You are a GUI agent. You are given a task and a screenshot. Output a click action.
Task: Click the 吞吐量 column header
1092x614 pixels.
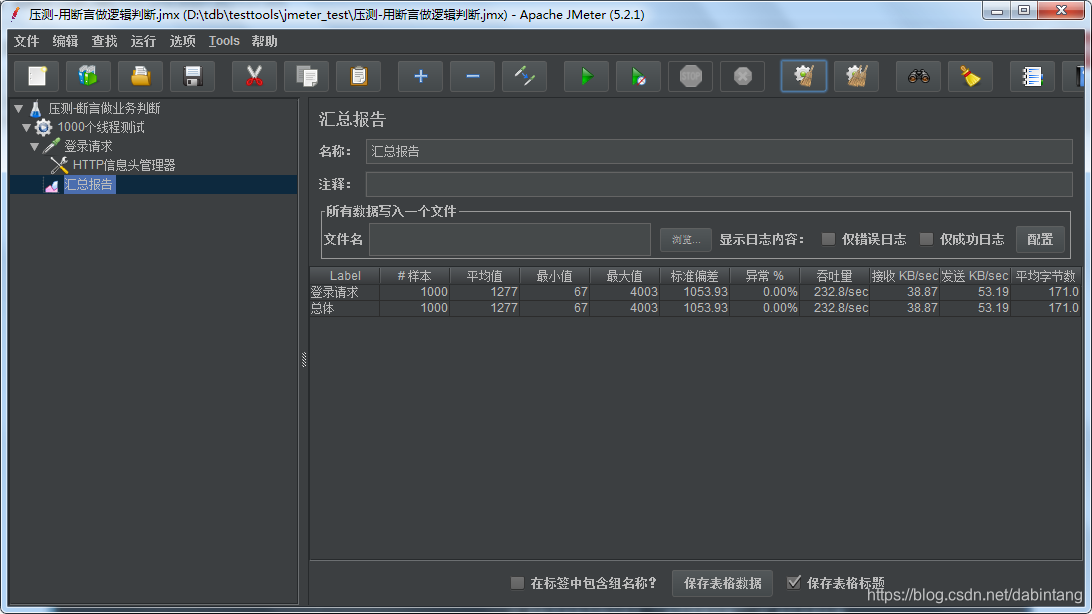point(834,276)
